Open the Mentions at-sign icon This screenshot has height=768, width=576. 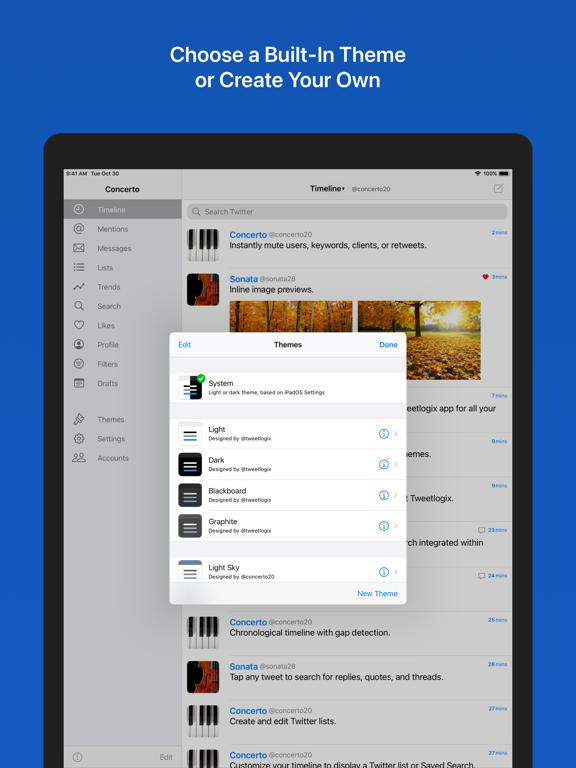pyautogui.click(x=79, y=229)
